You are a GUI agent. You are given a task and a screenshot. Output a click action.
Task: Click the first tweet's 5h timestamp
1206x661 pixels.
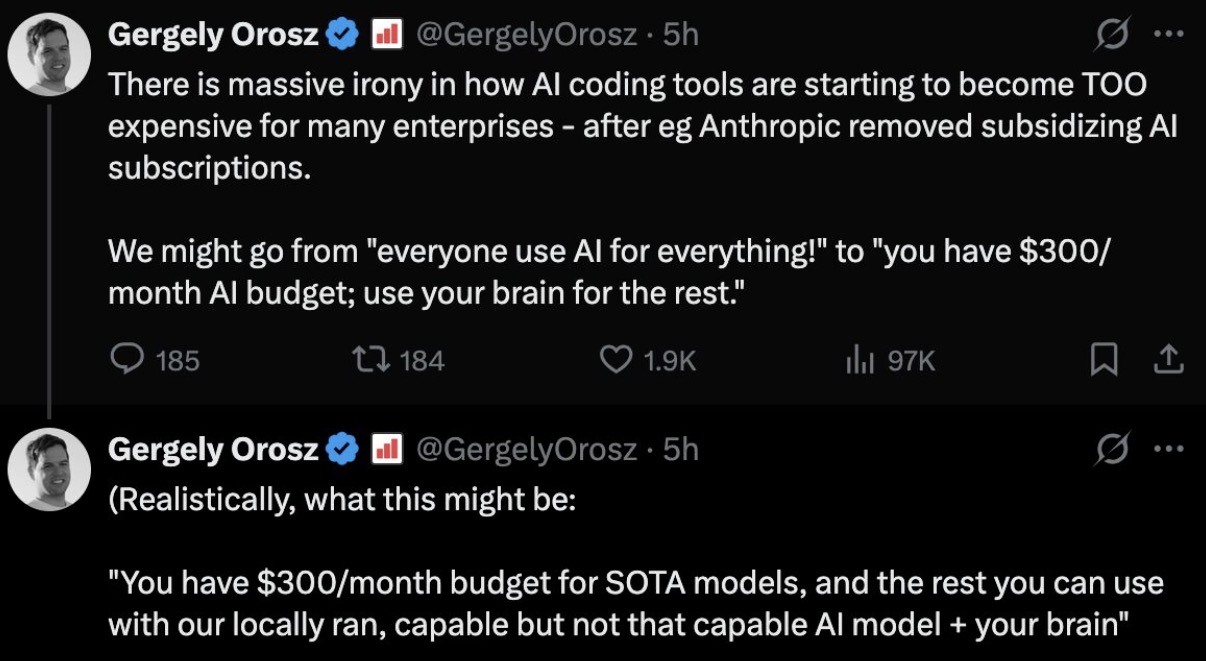click(680, 36)
